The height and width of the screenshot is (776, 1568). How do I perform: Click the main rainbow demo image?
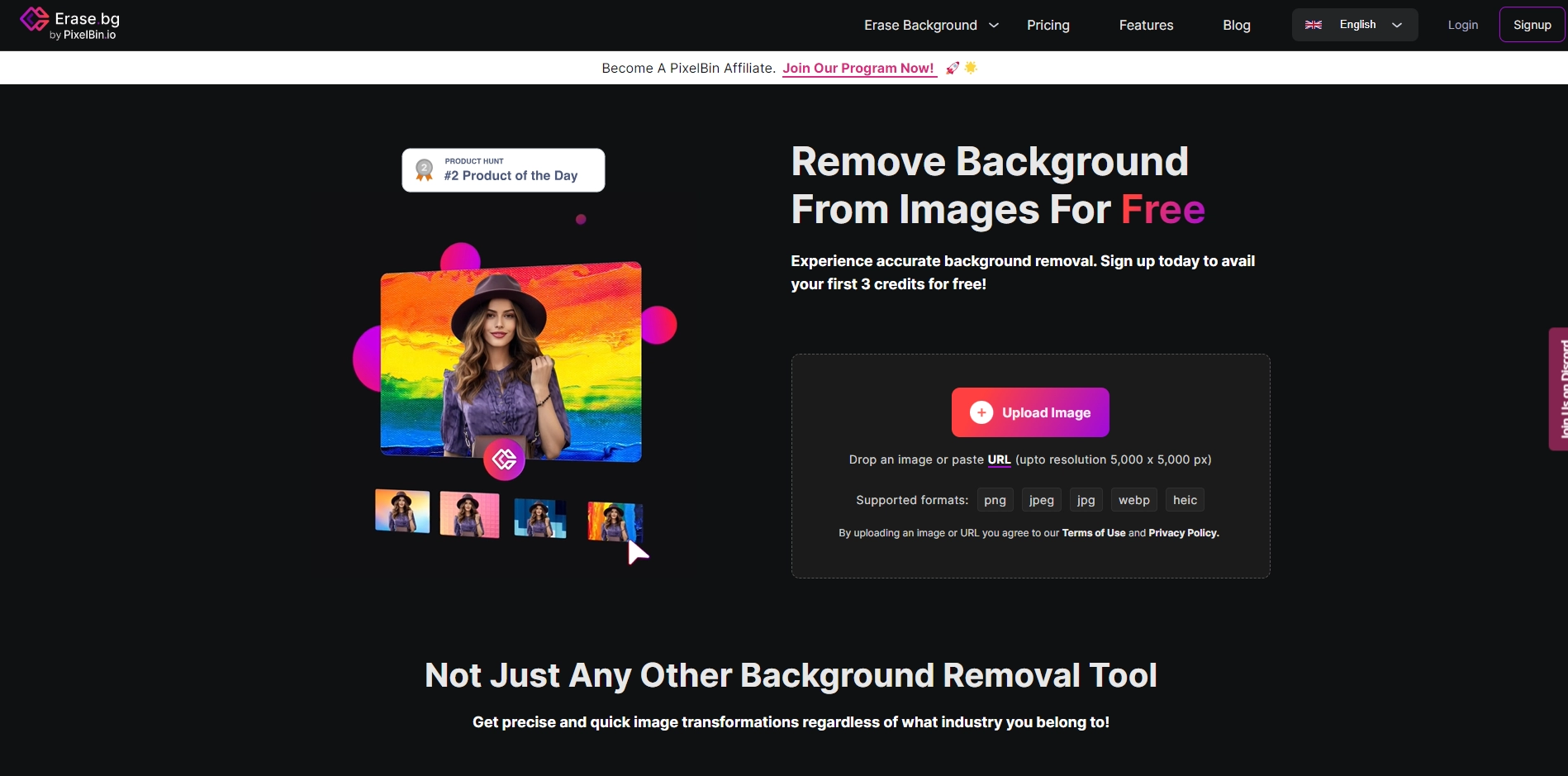click(x=511, y=361)
